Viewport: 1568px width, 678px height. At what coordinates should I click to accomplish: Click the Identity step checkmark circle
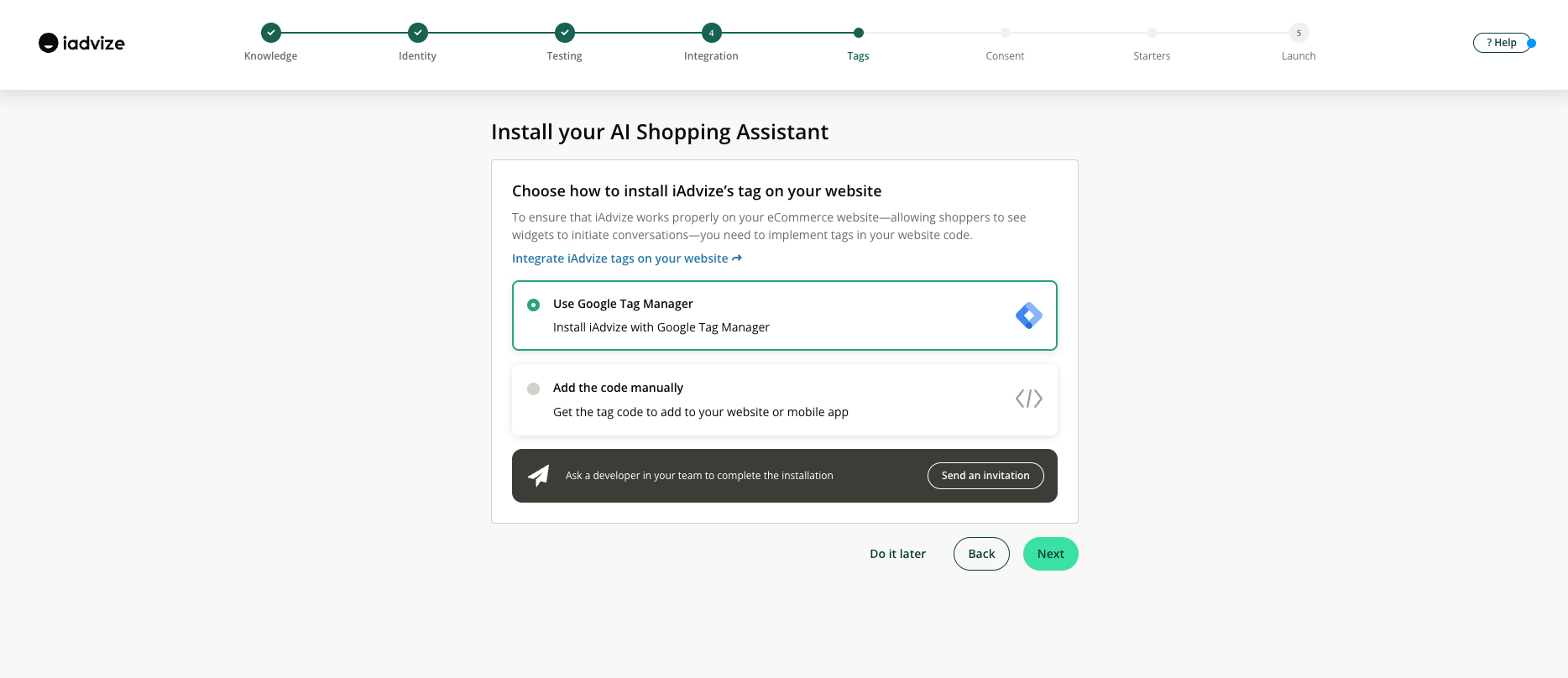point(417,33)
